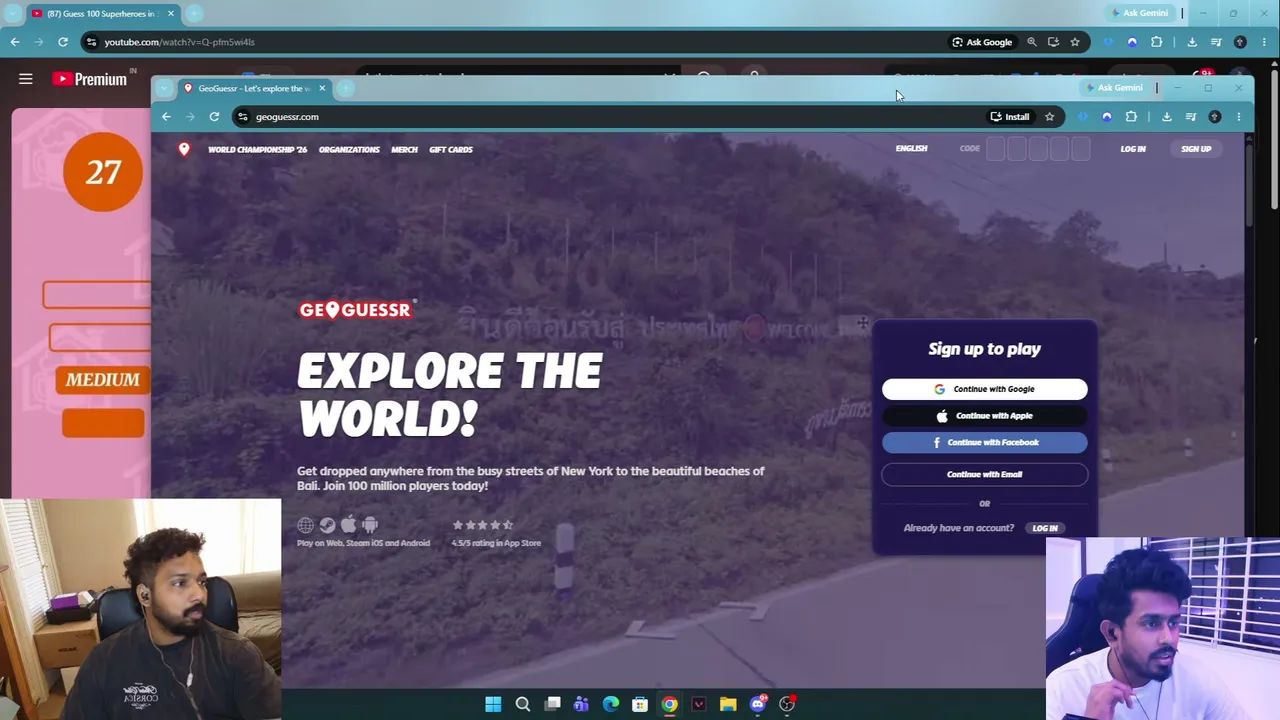Click the round blue extension icon in GeoGuessr window
Screen dimensions: 1280x720
[x=1107, y=117]
